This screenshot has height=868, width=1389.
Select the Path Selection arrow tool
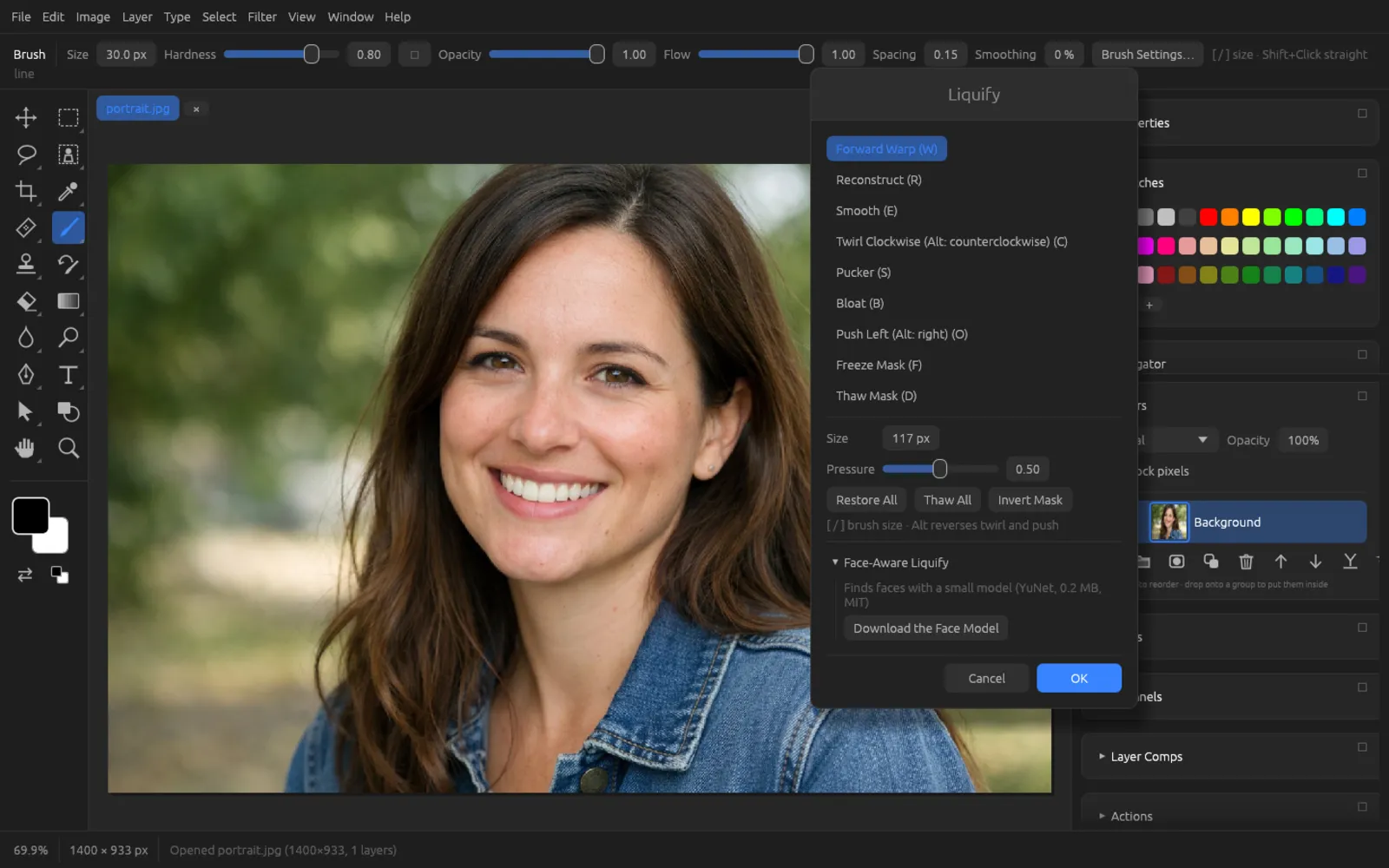point(26,411)
